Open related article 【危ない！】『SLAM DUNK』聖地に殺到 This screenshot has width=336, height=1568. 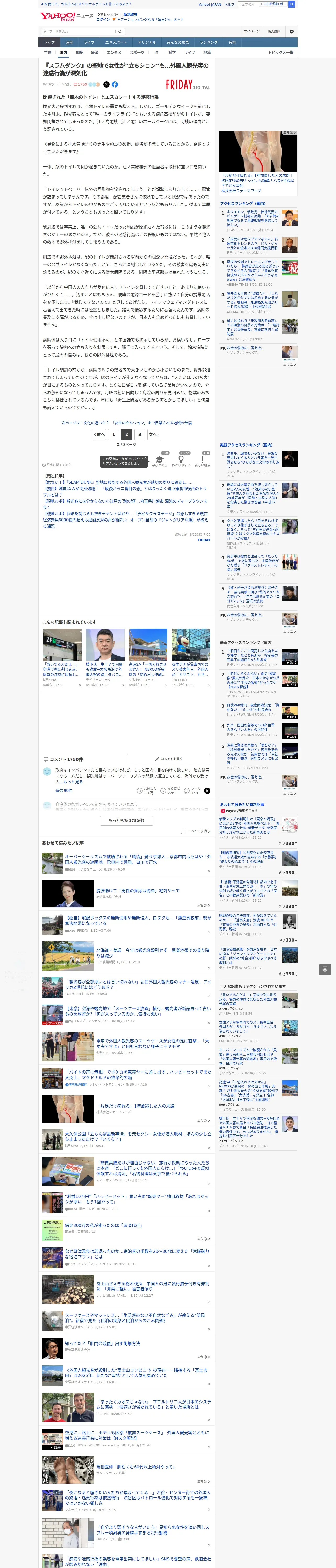(x=118, y=482)
